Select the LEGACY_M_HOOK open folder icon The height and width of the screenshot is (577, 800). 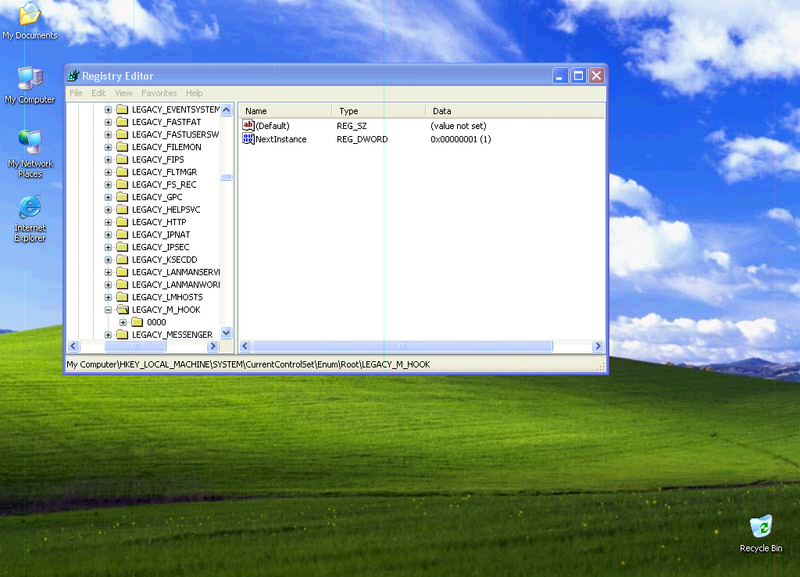[122, 310]
